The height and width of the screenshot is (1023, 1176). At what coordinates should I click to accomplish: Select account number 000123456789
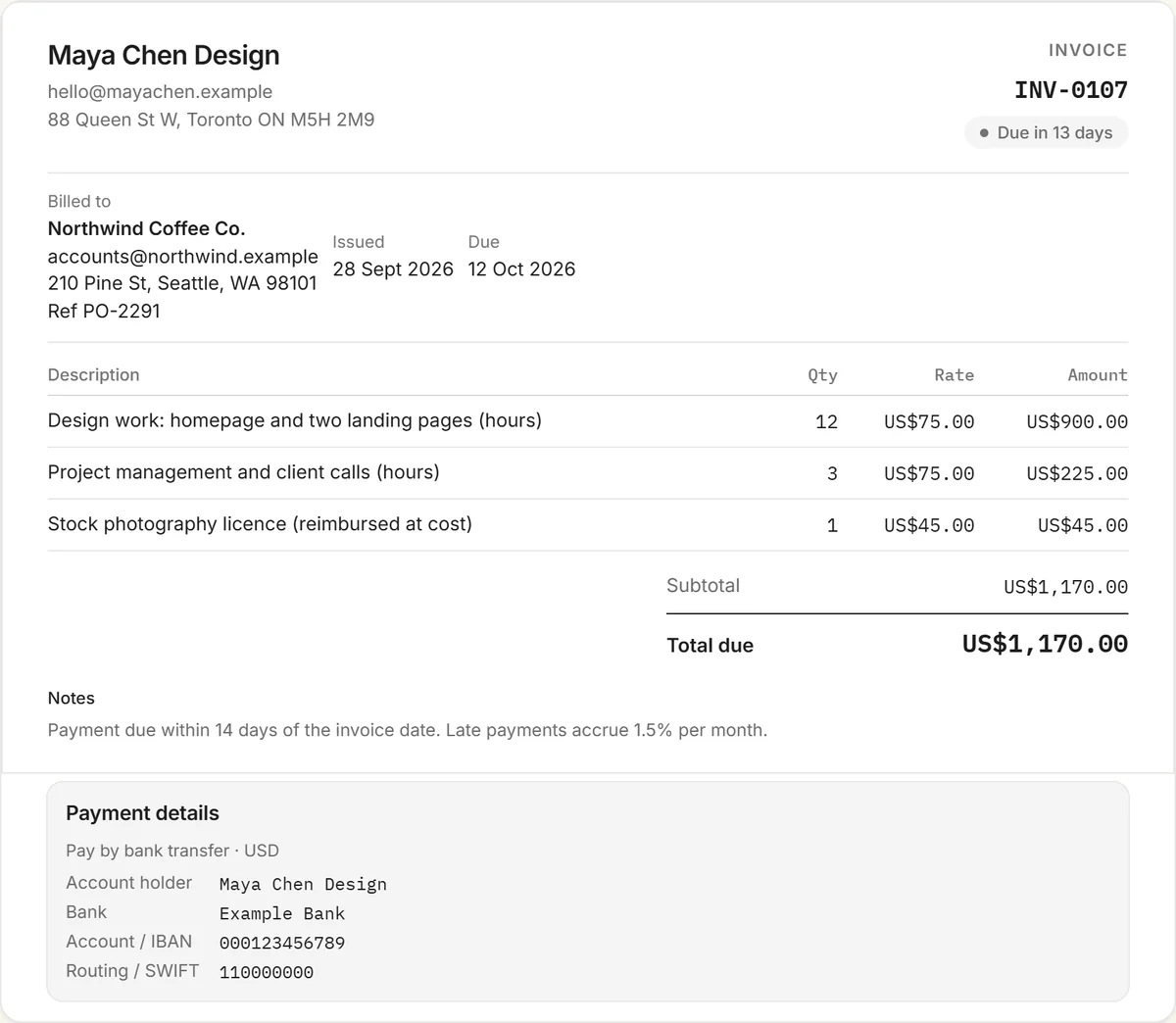pyautogui.click(x=282, y=944)
